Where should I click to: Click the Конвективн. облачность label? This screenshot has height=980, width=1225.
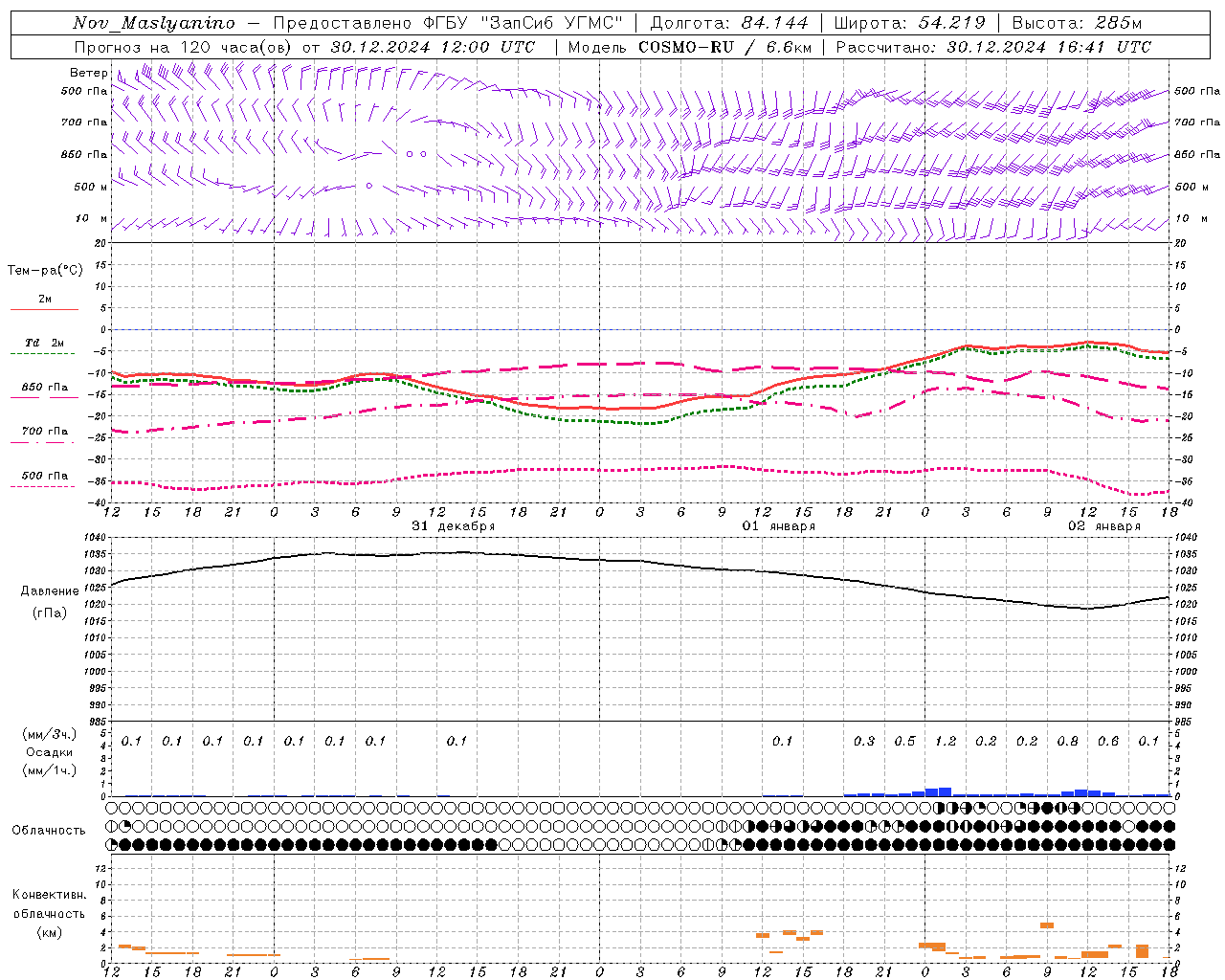[49, 904]
